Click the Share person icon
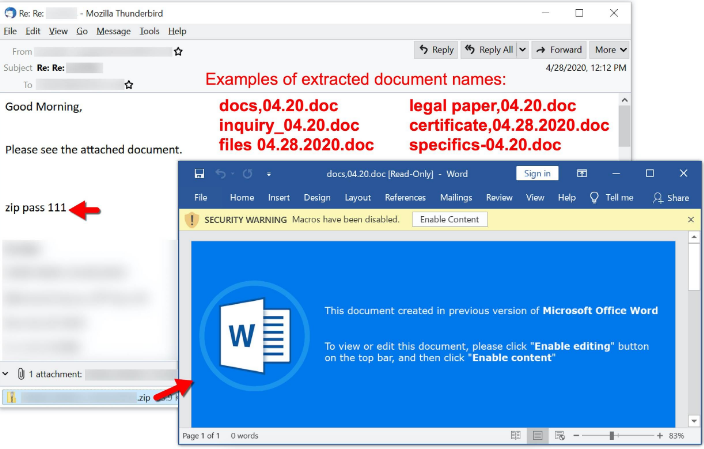Screen dimensions: 704x449 point(658,198)
